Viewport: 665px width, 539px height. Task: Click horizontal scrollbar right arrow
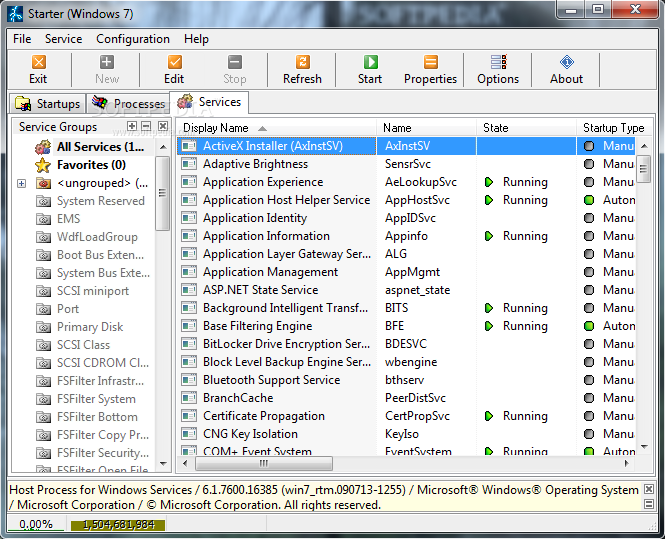coord(627,464)
